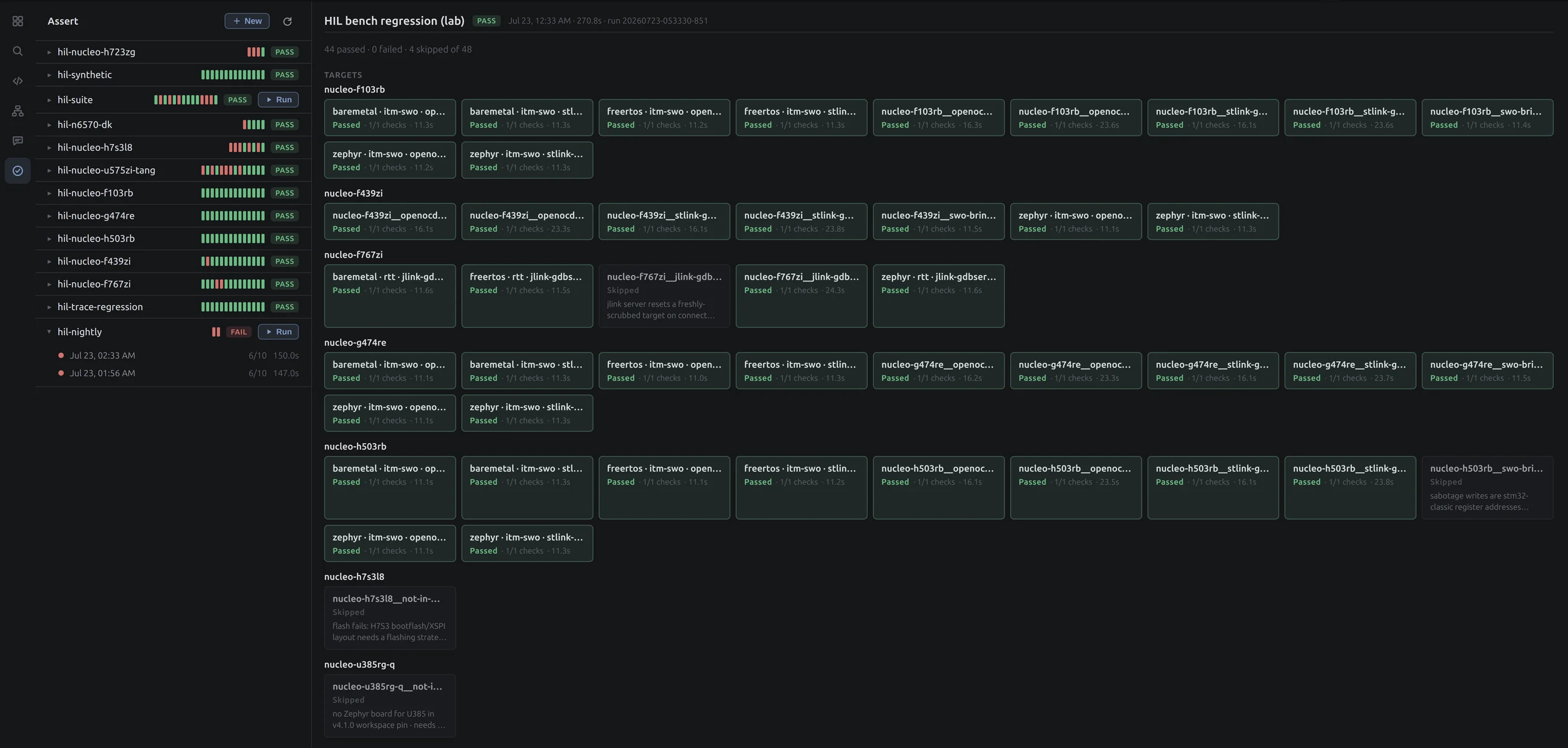Select hil-nucleo-f767zi in suite list
Screen dimensions: 1568x748
coord(174,284)
